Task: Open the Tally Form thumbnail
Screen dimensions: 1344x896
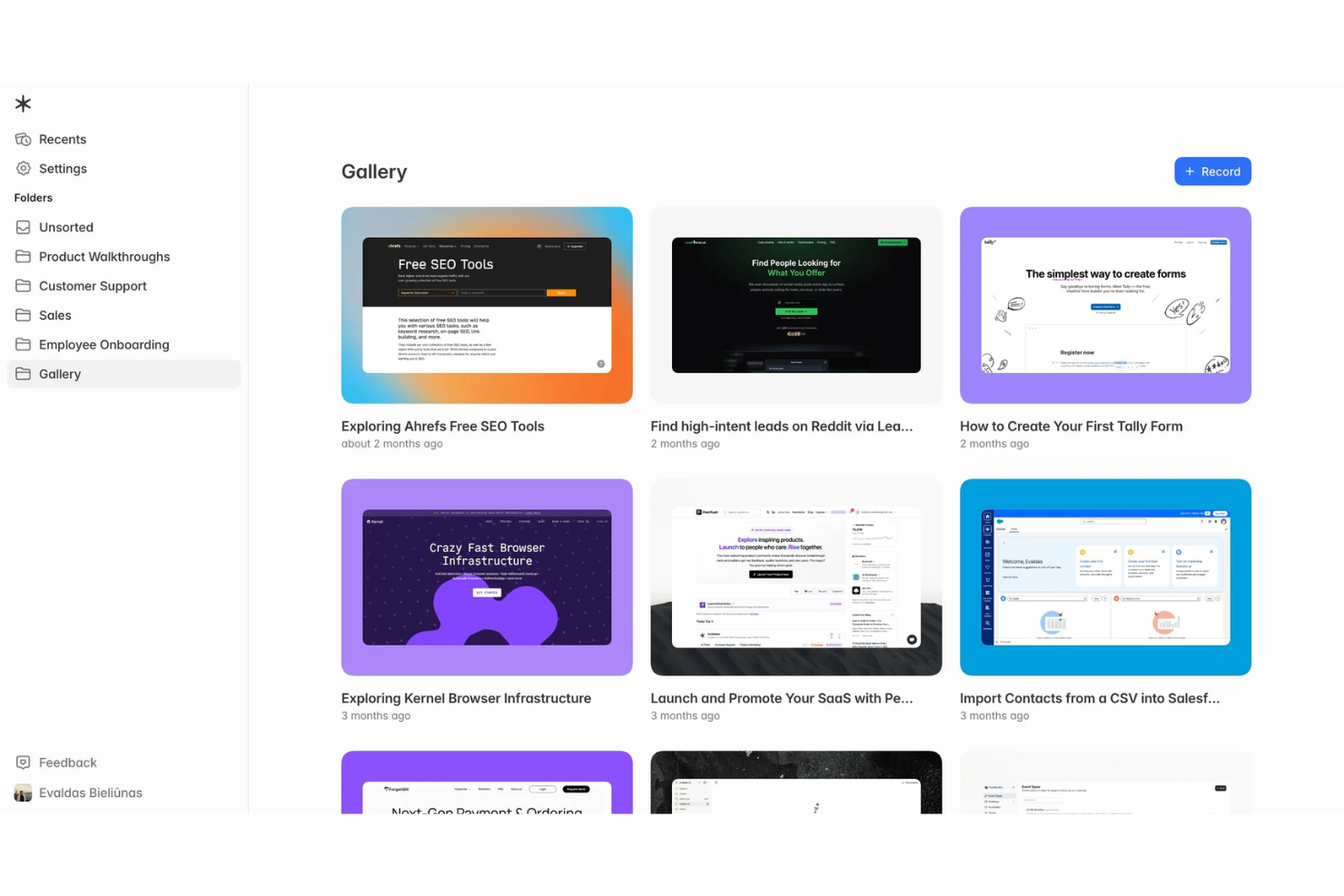Action: coord(1105,305)
